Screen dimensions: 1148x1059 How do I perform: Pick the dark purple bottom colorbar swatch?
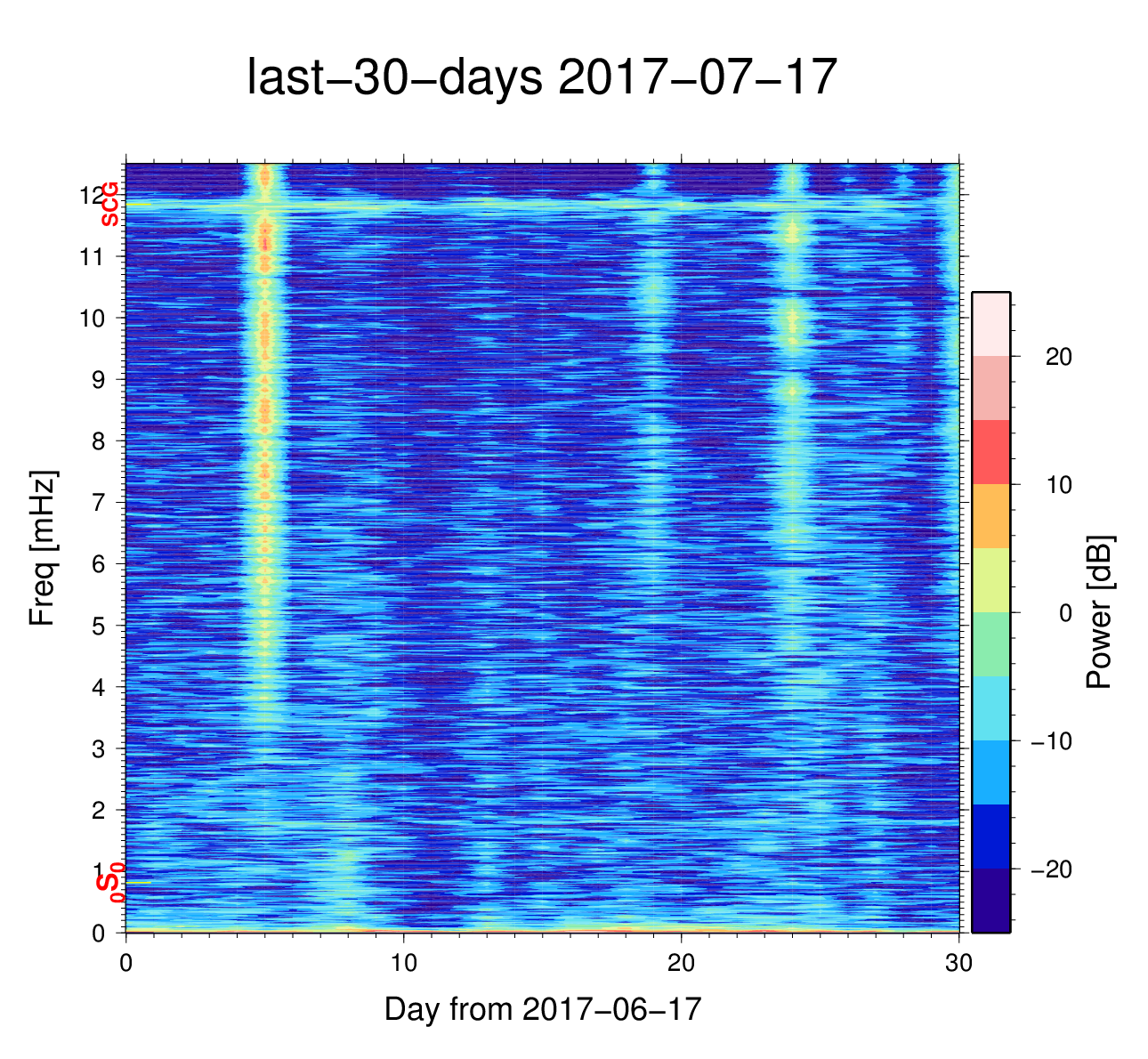[990, 901]
